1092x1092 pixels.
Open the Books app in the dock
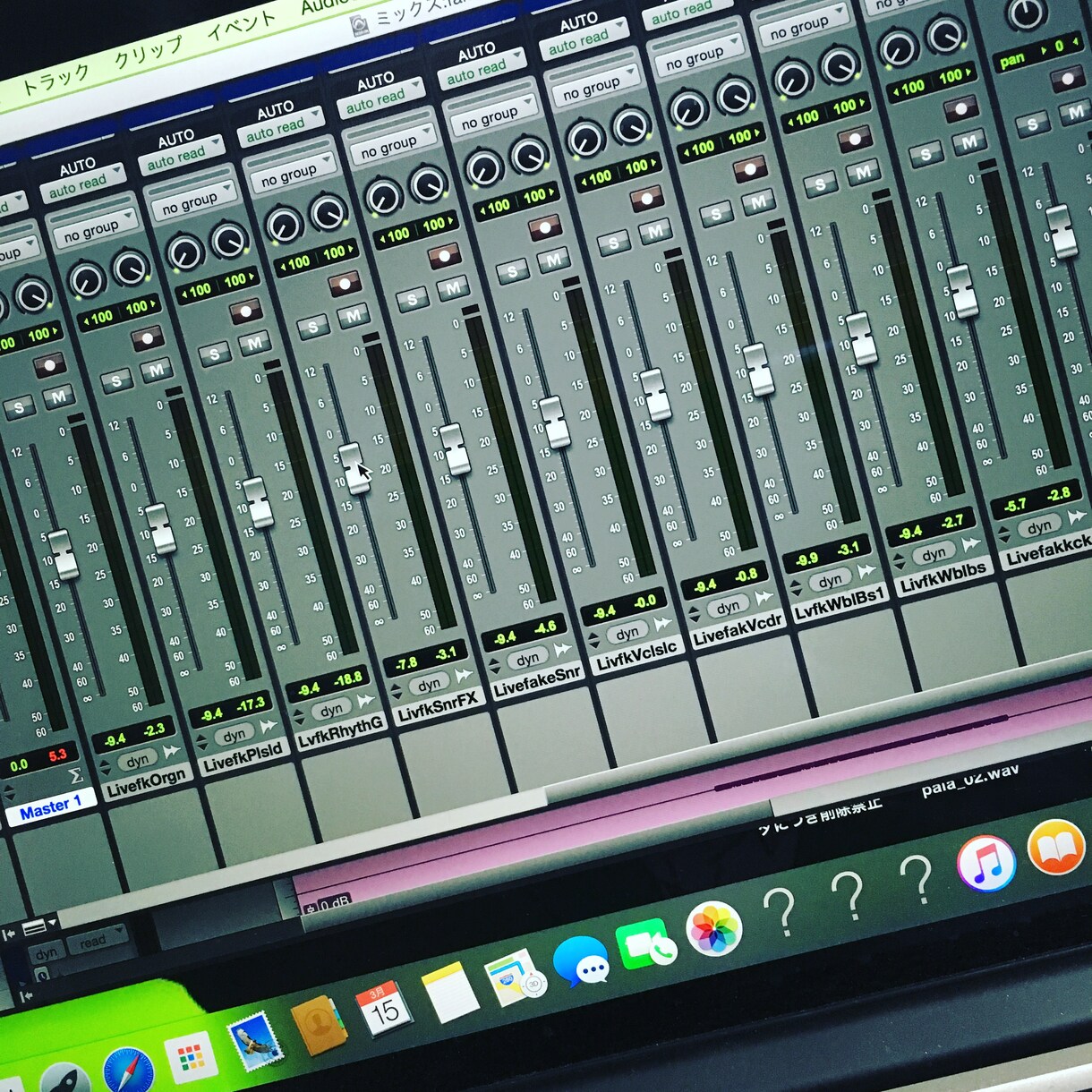pos(1057,847)
